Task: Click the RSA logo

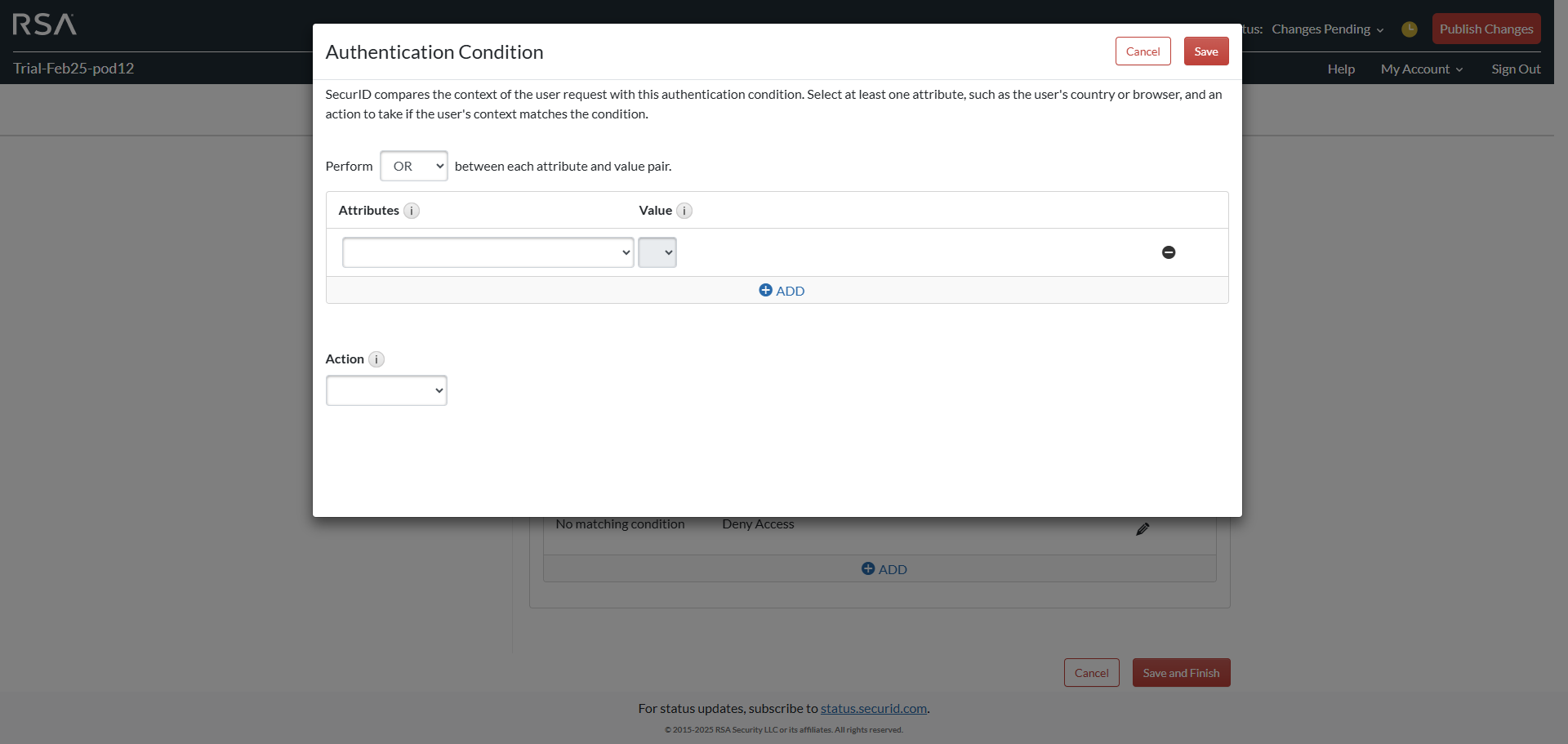Action: 44,25
